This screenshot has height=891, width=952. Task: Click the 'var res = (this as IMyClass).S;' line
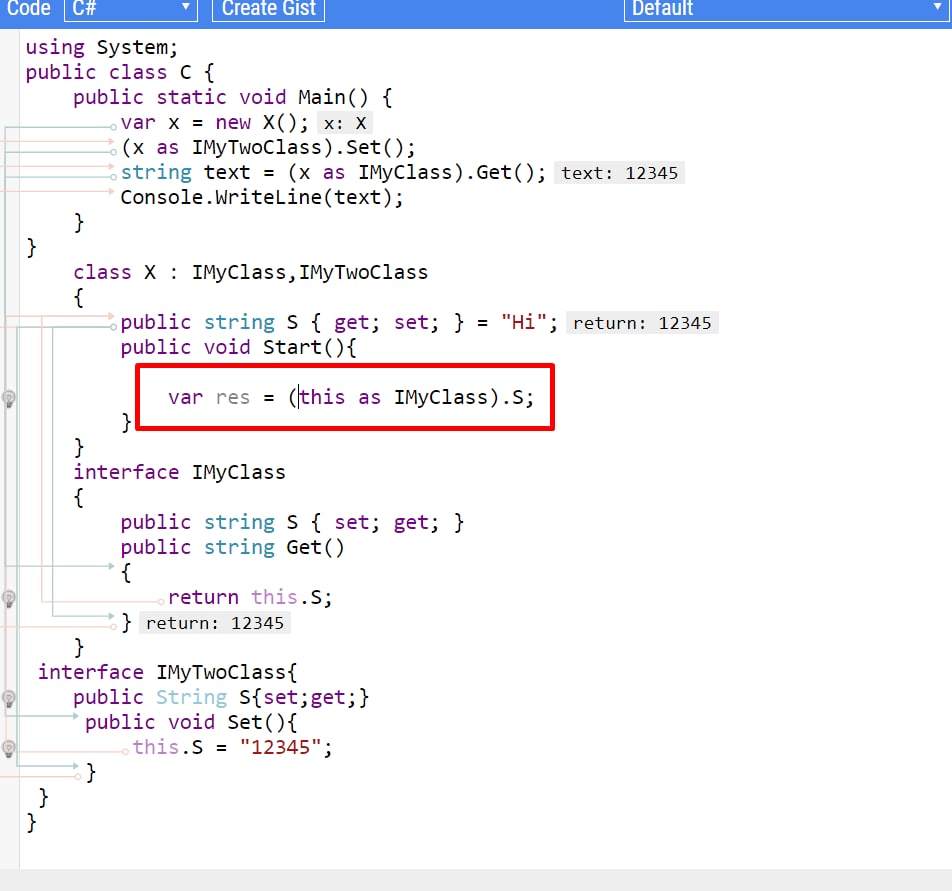351,398
